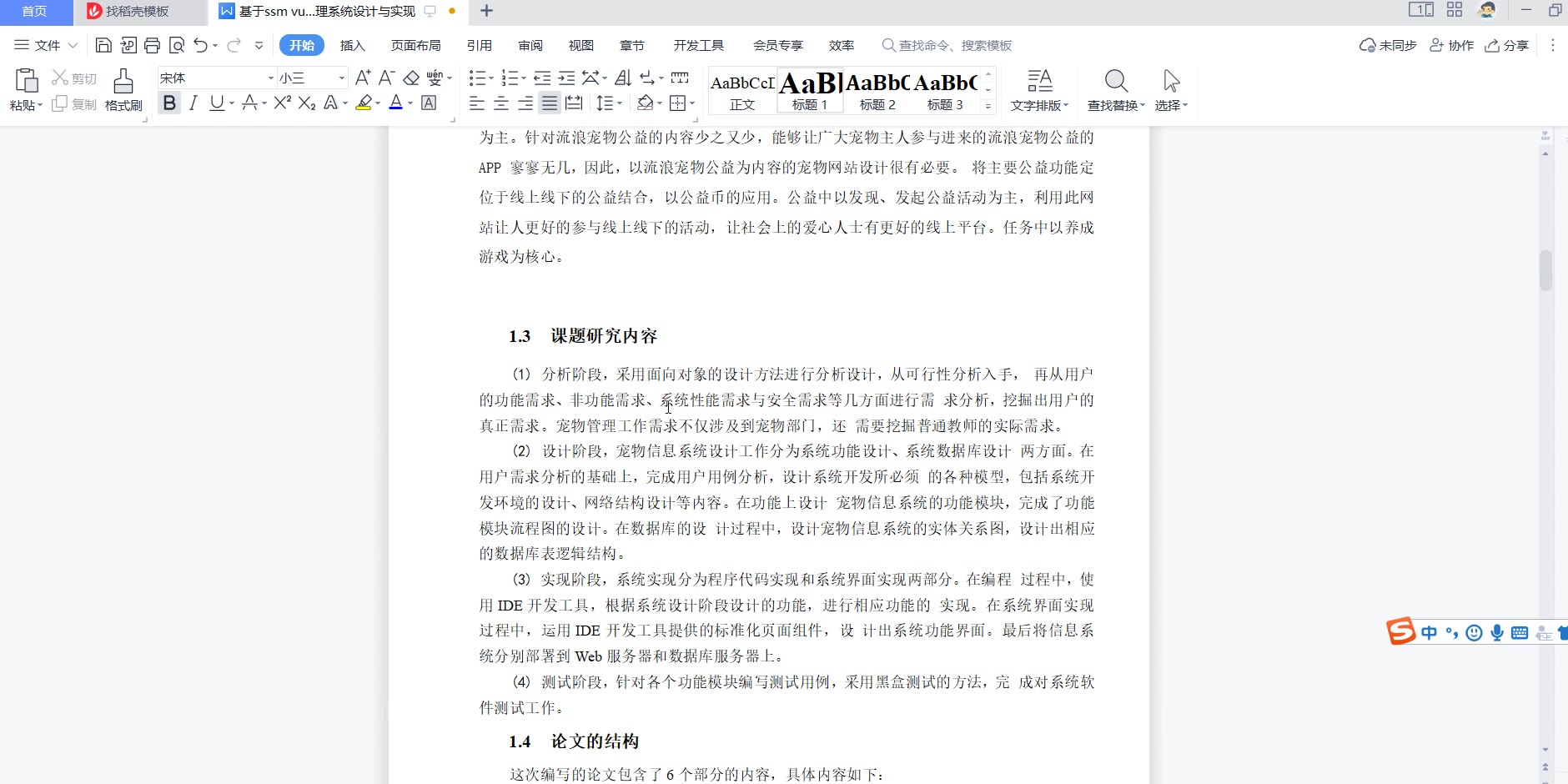Click the 分享 button
The height and width of the screenshot is (784, 1568).
(x=1507, y=46)
